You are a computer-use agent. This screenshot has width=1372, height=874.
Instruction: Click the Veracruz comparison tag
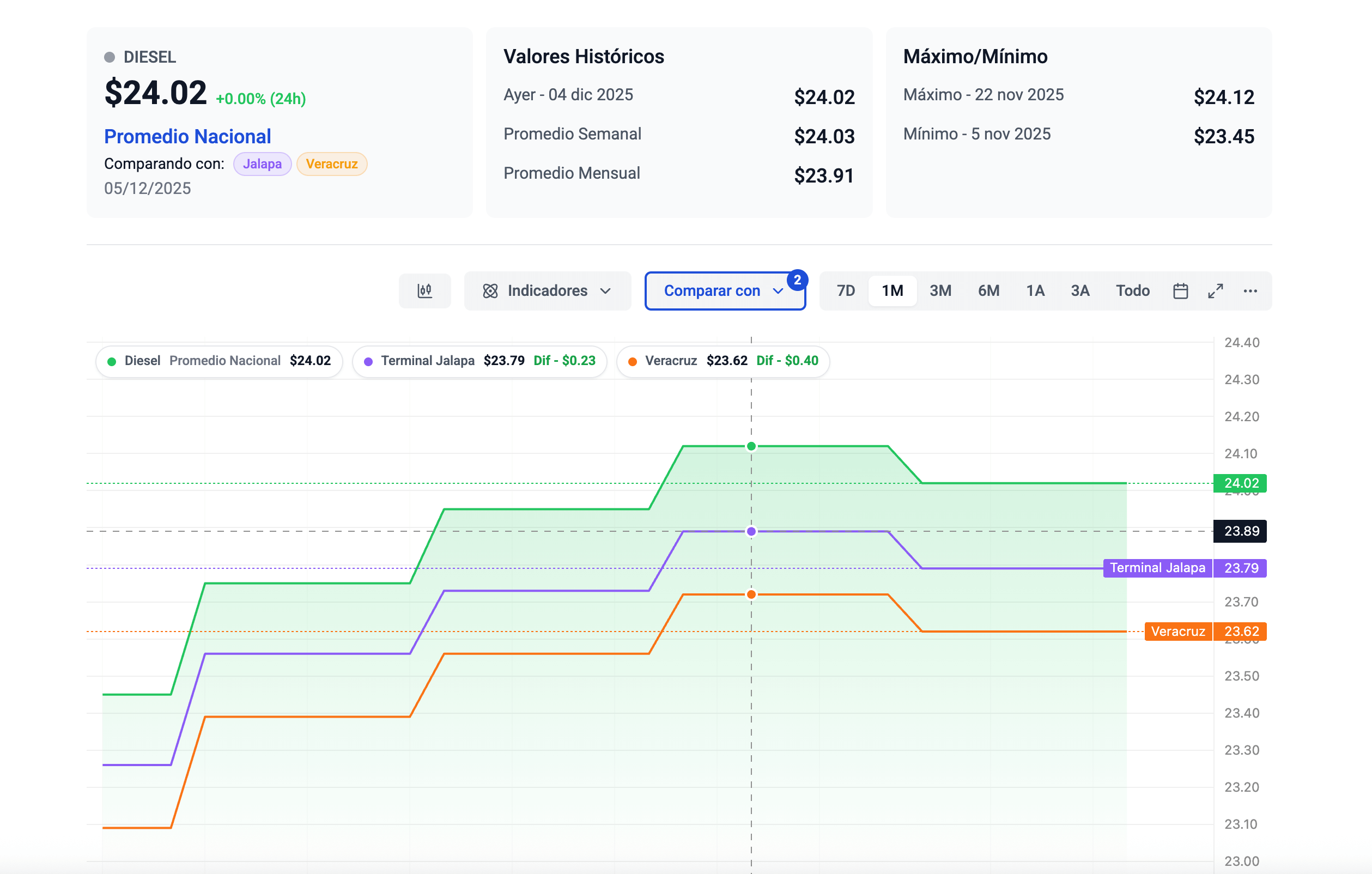click(332, 163)
